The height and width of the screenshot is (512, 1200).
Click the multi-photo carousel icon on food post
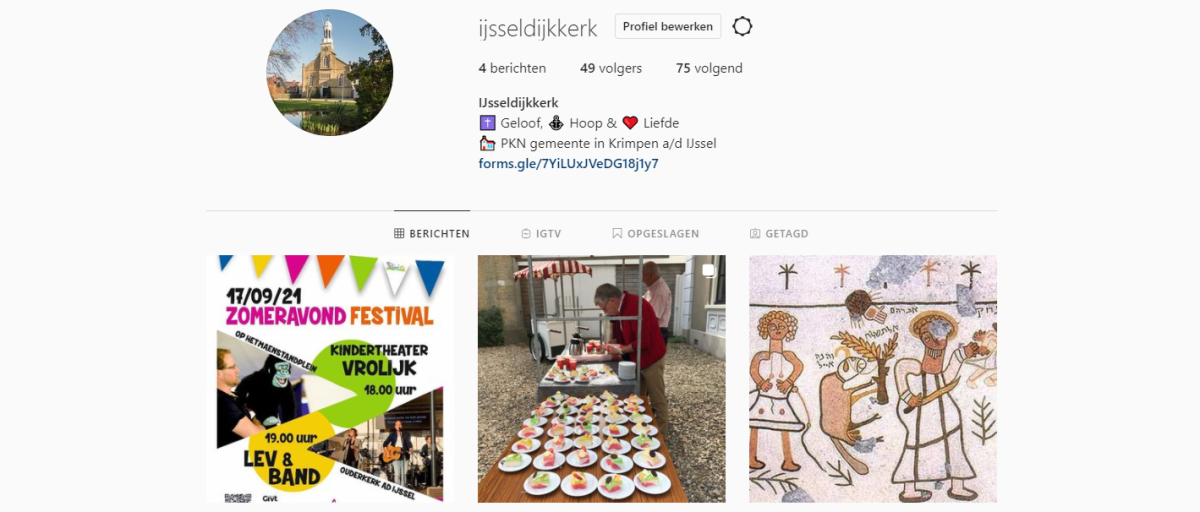pyautogui.click(x=708, y=271)
